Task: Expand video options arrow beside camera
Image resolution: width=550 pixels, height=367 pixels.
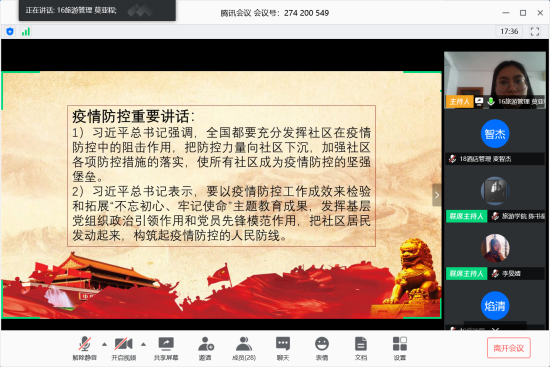Action: [x=143, y=344]
